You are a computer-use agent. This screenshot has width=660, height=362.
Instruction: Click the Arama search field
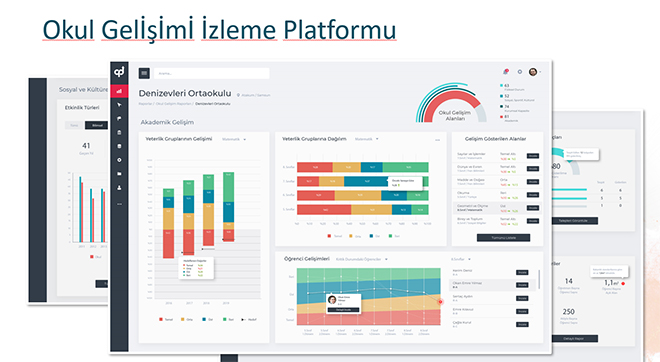click(x=211, y=73)
